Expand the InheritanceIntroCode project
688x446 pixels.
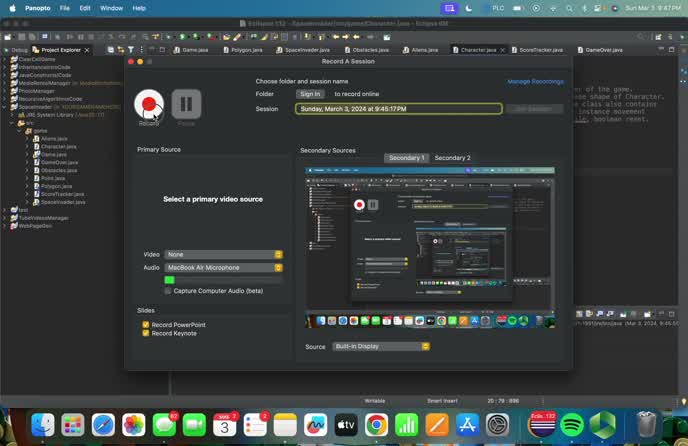(x=5, y=67)
